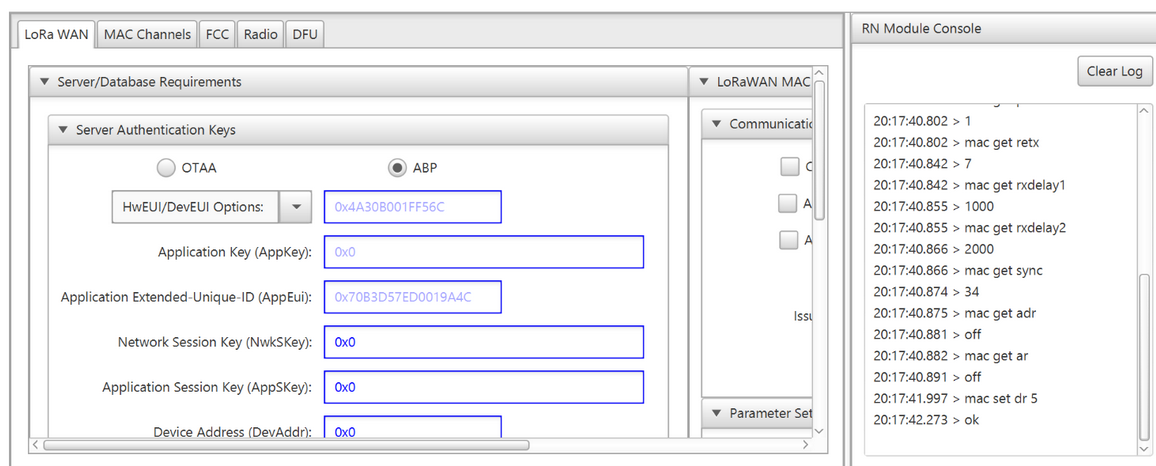The width and height of the screenshot is (1156, 466).
Task: Toggle the third checkbox in Communication section
Action: 790,240
